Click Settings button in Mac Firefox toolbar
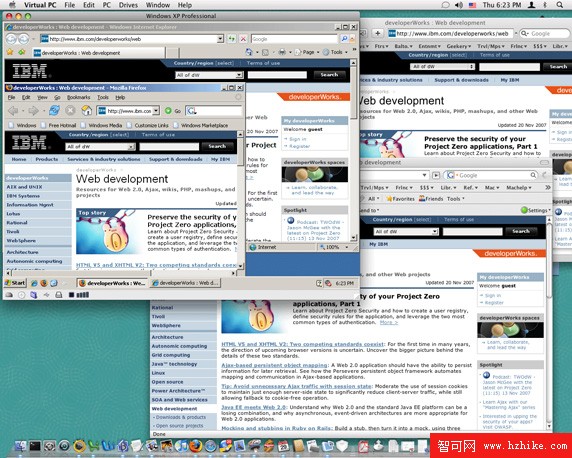 (x=536, y=210)
